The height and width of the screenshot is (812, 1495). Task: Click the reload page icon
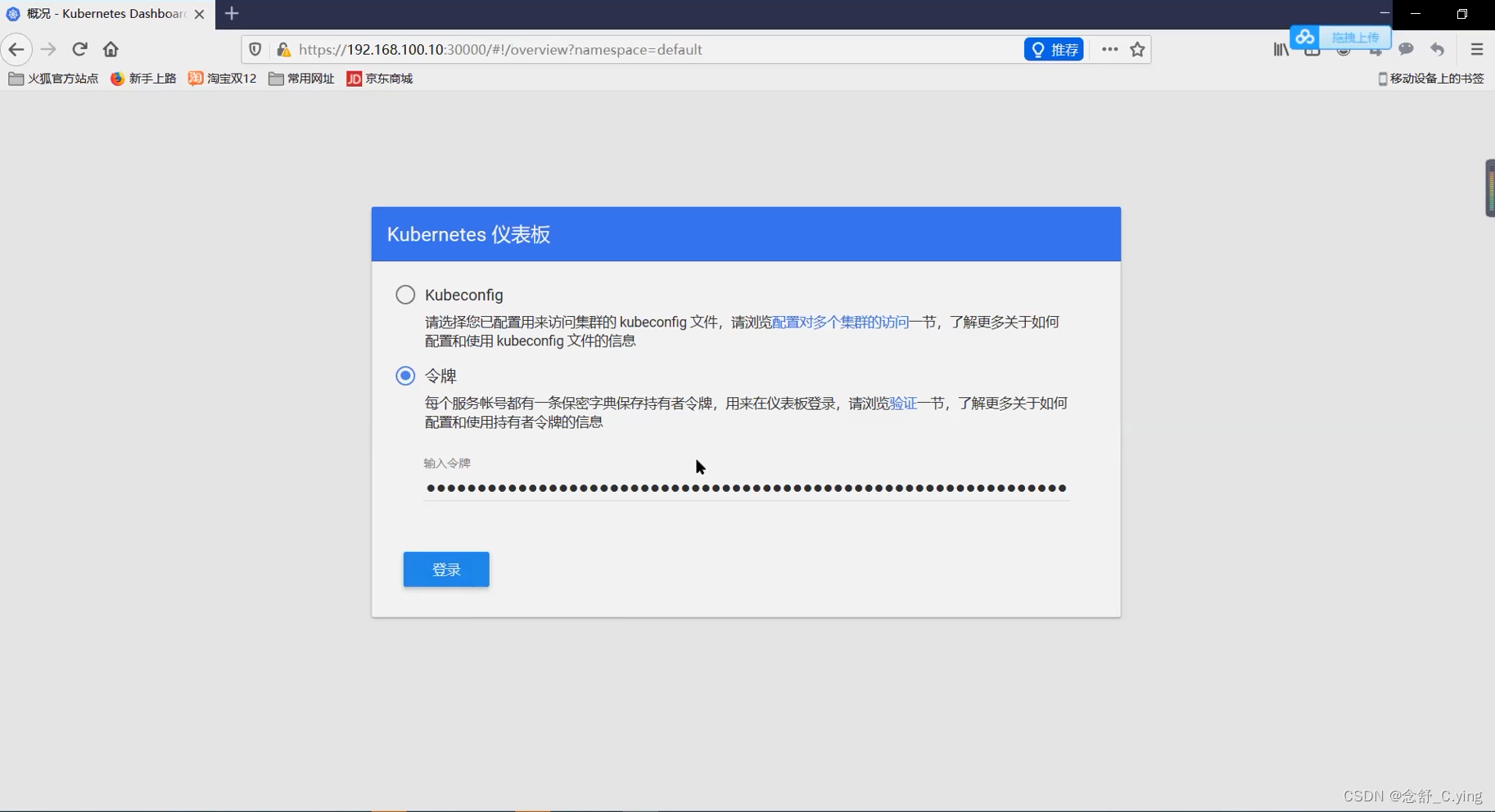[x=79, y=49]
